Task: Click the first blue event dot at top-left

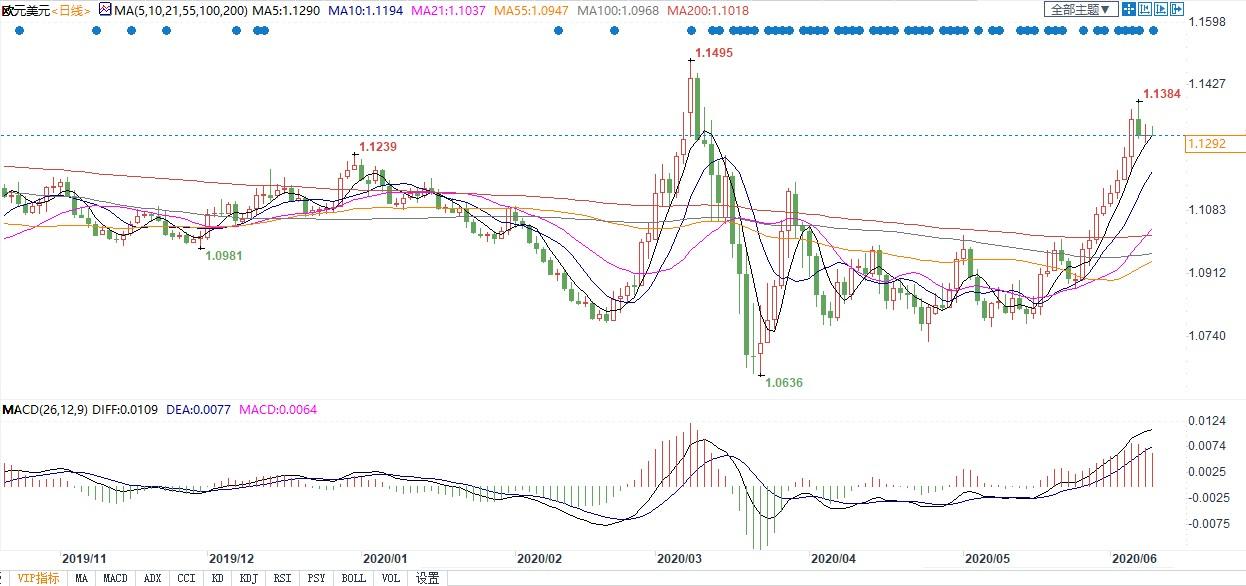Action: coord(20,30)
